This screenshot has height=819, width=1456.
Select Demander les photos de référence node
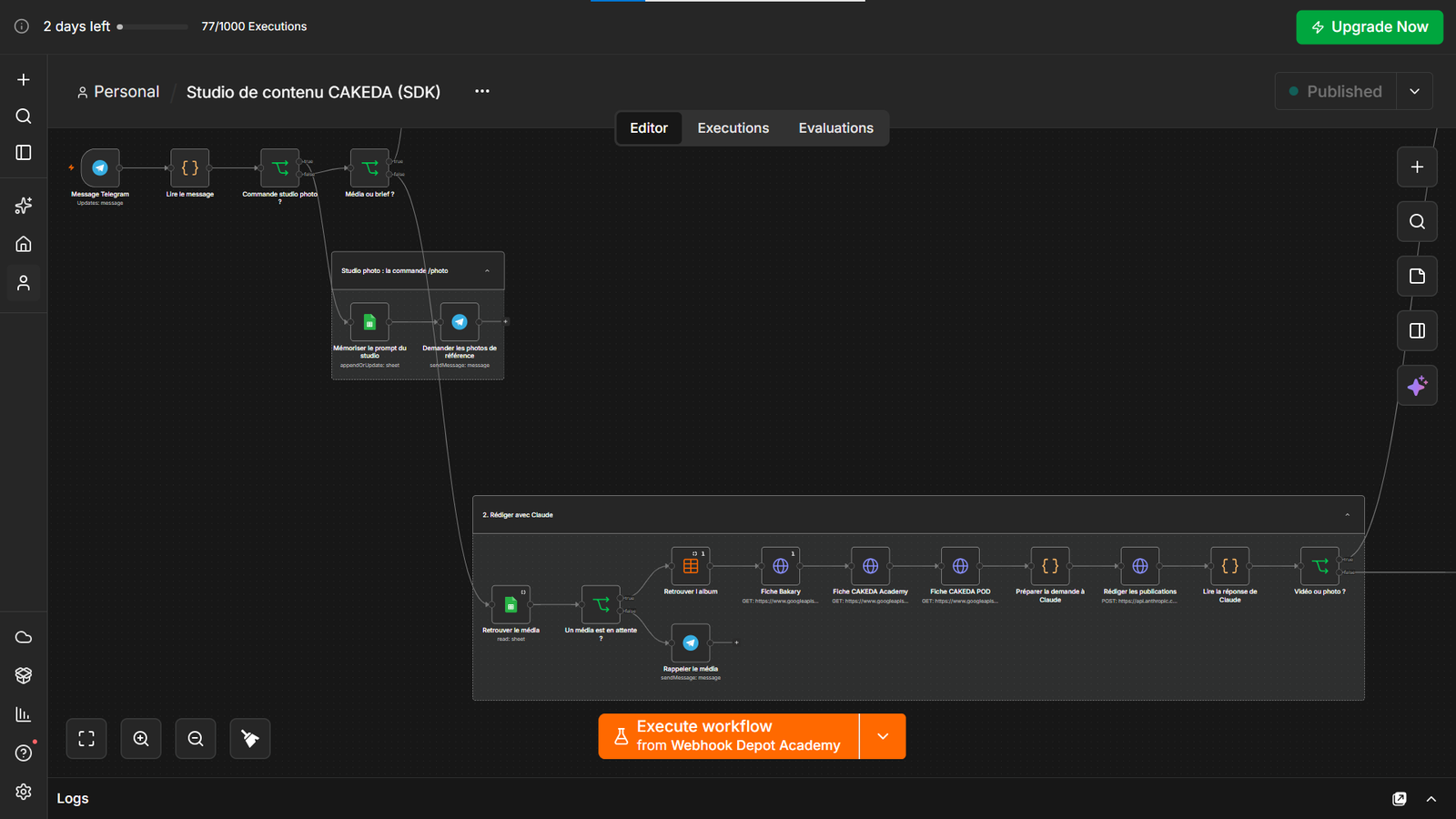[460, 321]
